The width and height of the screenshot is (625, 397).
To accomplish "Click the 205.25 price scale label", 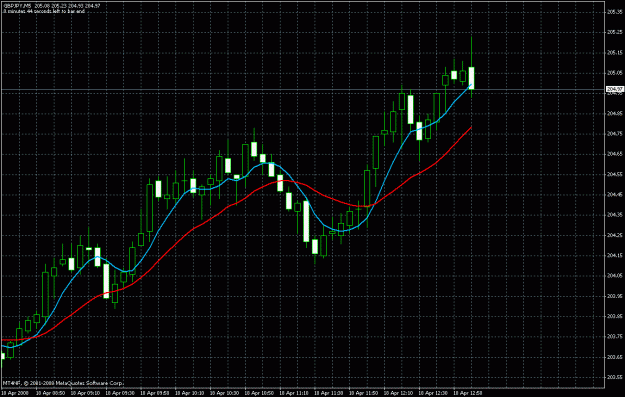I will pyautogui.click(x=615, y=32).
